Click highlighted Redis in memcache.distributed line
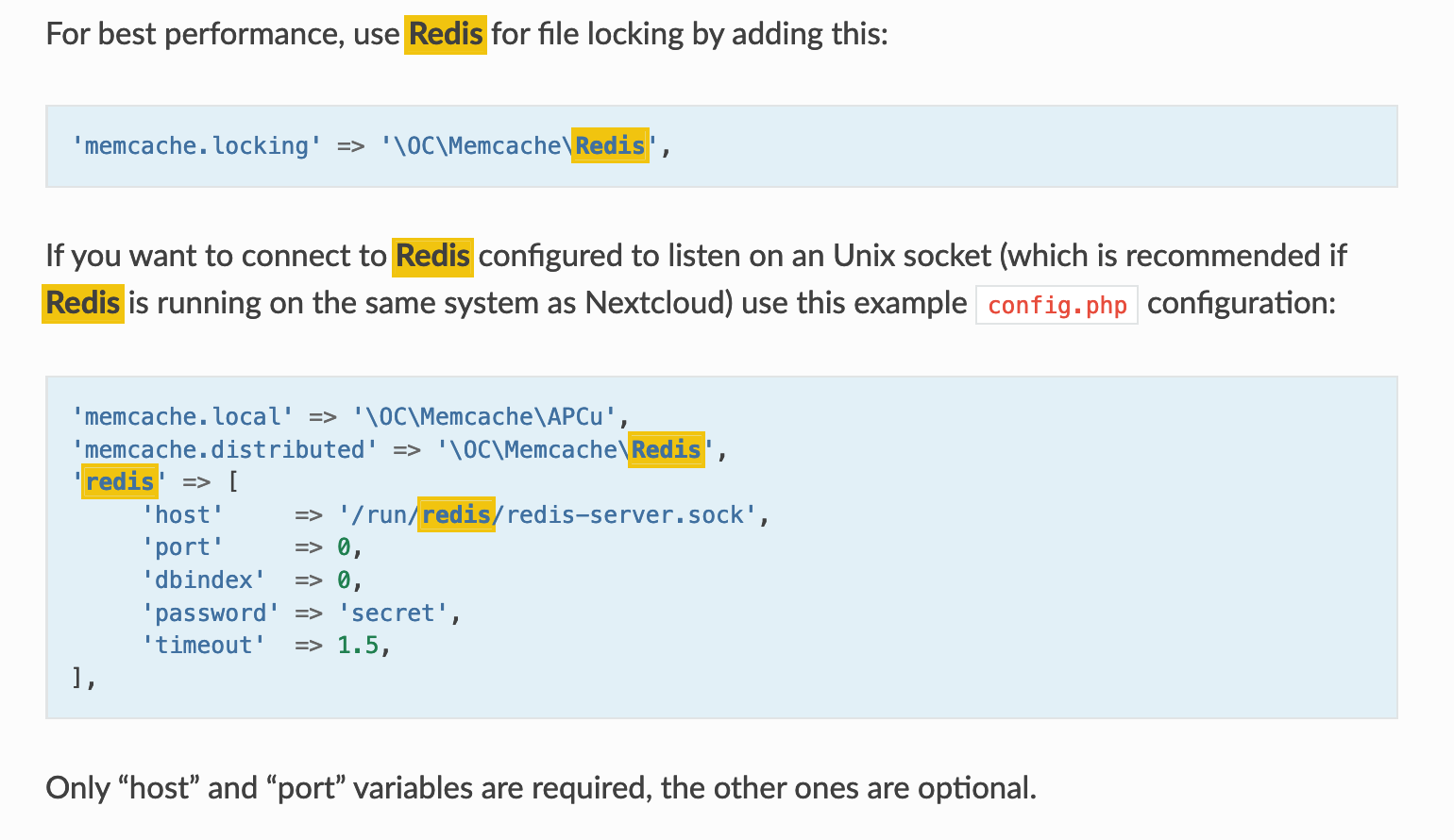 666,450
